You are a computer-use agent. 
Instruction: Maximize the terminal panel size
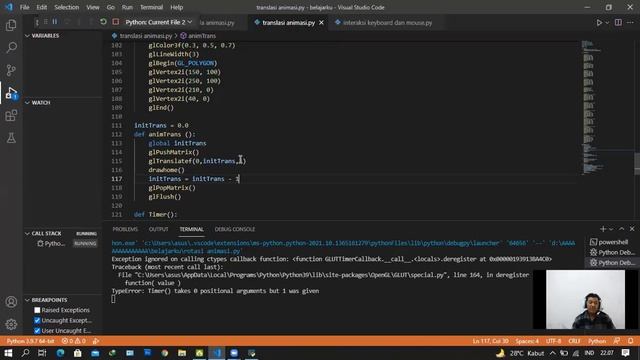622,229
